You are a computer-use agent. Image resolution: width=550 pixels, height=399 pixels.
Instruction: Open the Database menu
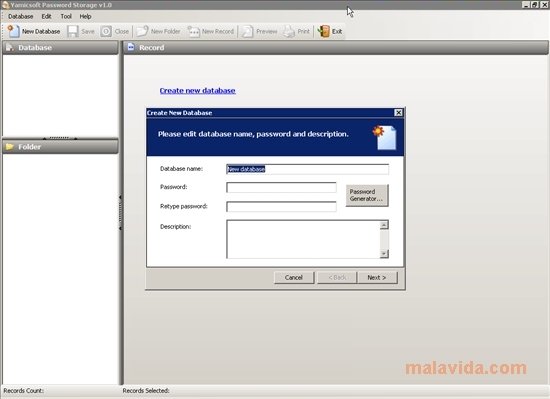(x=20, y=16)
